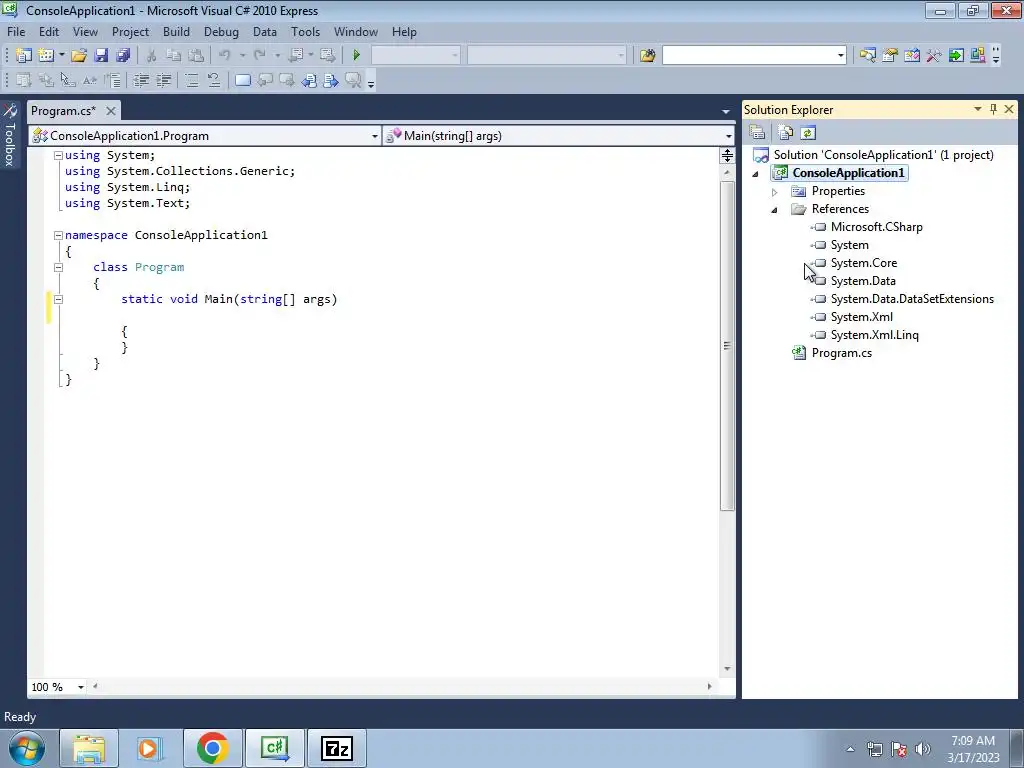
Task: Open the File menu
Action: pyautogui.click(x=16, y=31)
